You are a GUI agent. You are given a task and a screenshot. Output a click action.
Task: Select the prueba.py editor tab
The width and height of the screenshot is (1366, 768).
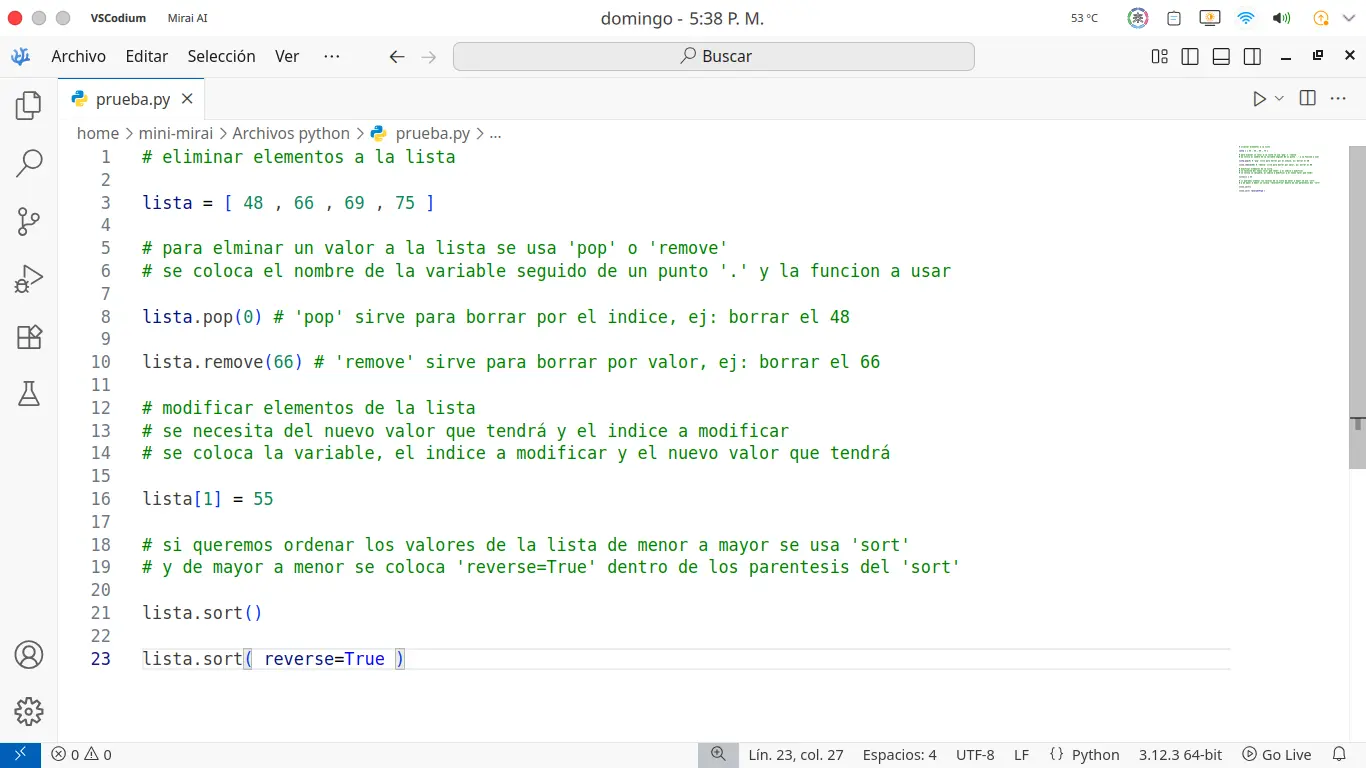click(x=132, y=99)
